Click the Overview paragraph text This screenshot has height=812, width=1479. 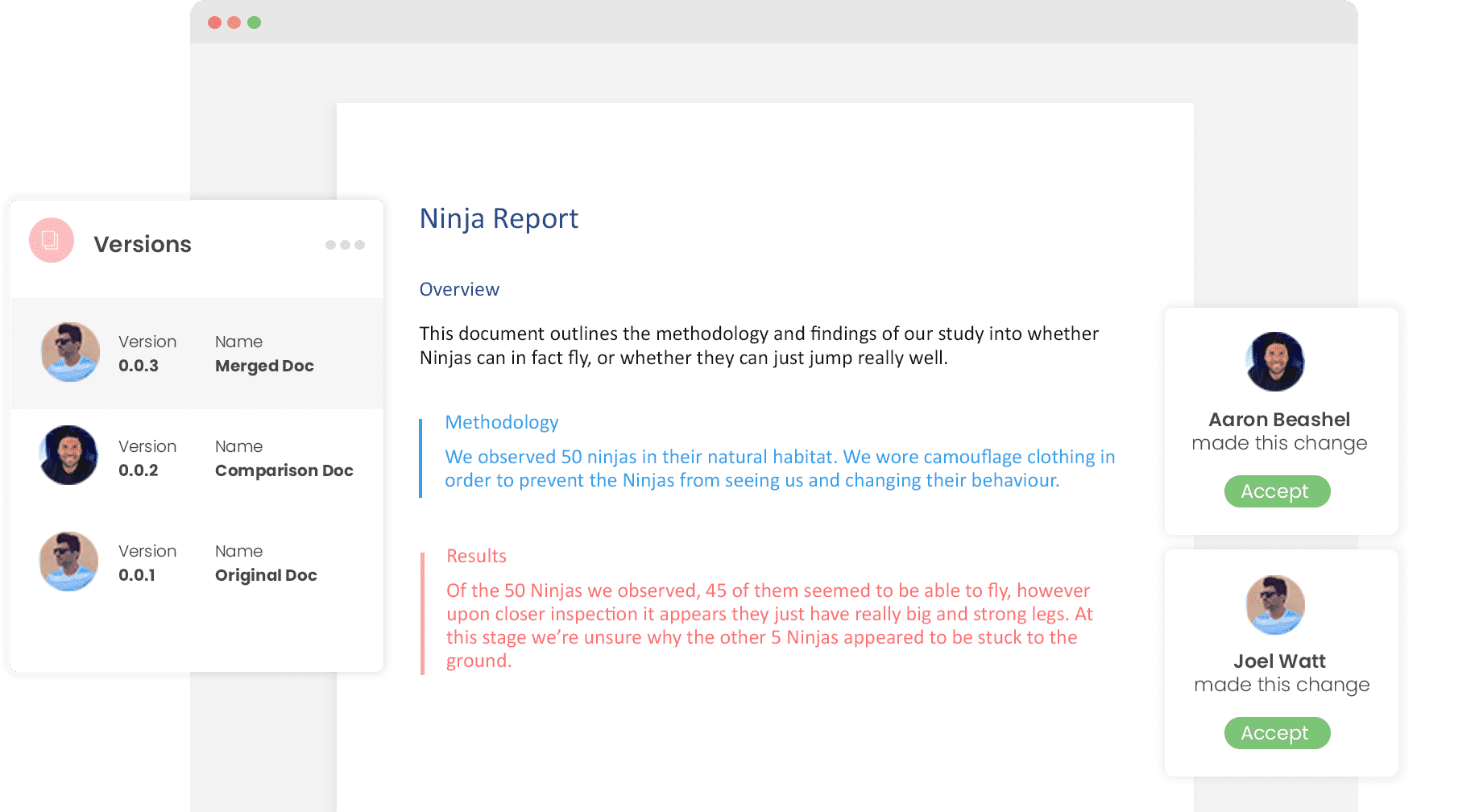[x=759, y=346]
